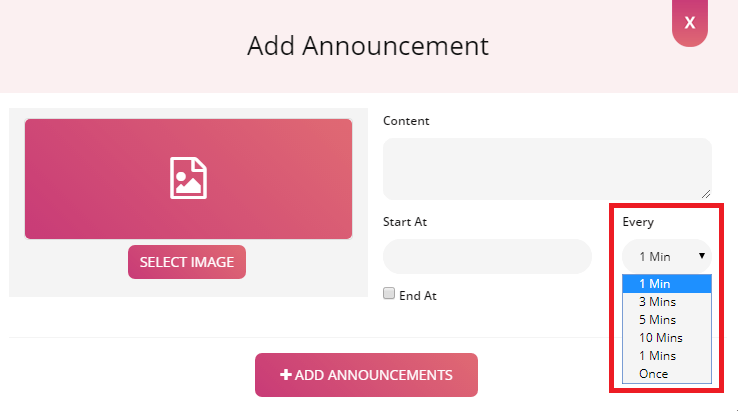Pick the 5 Mins interval option
The image size is (738, 411).
(x=657, y=320)
